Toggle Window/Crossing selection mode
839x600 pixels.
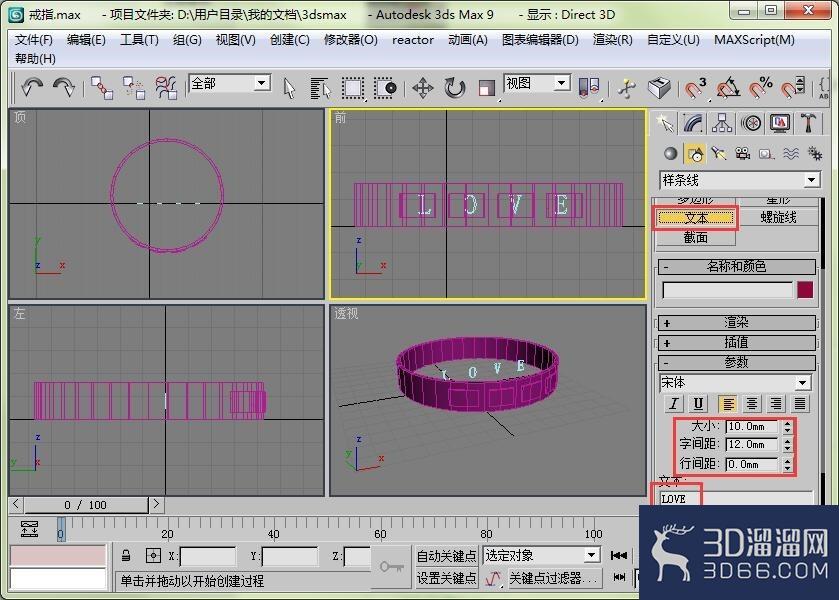[x=385, y=88]
